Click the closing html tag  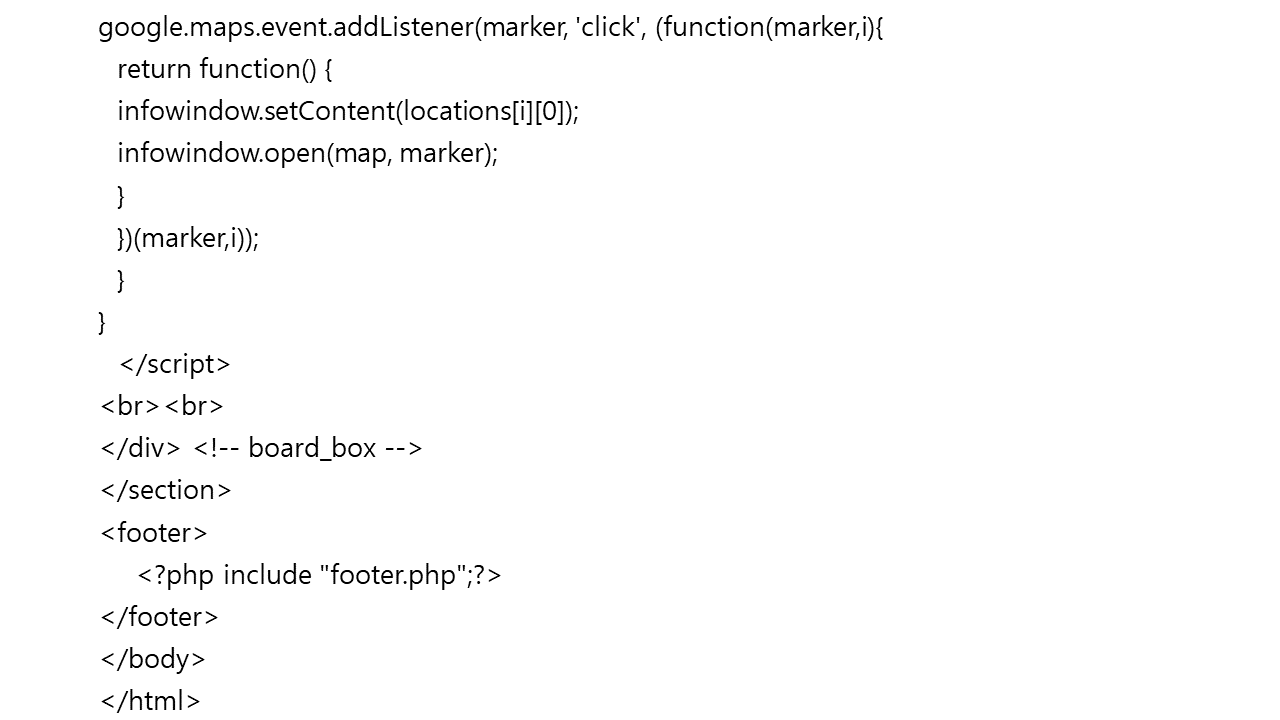[151, 702]
